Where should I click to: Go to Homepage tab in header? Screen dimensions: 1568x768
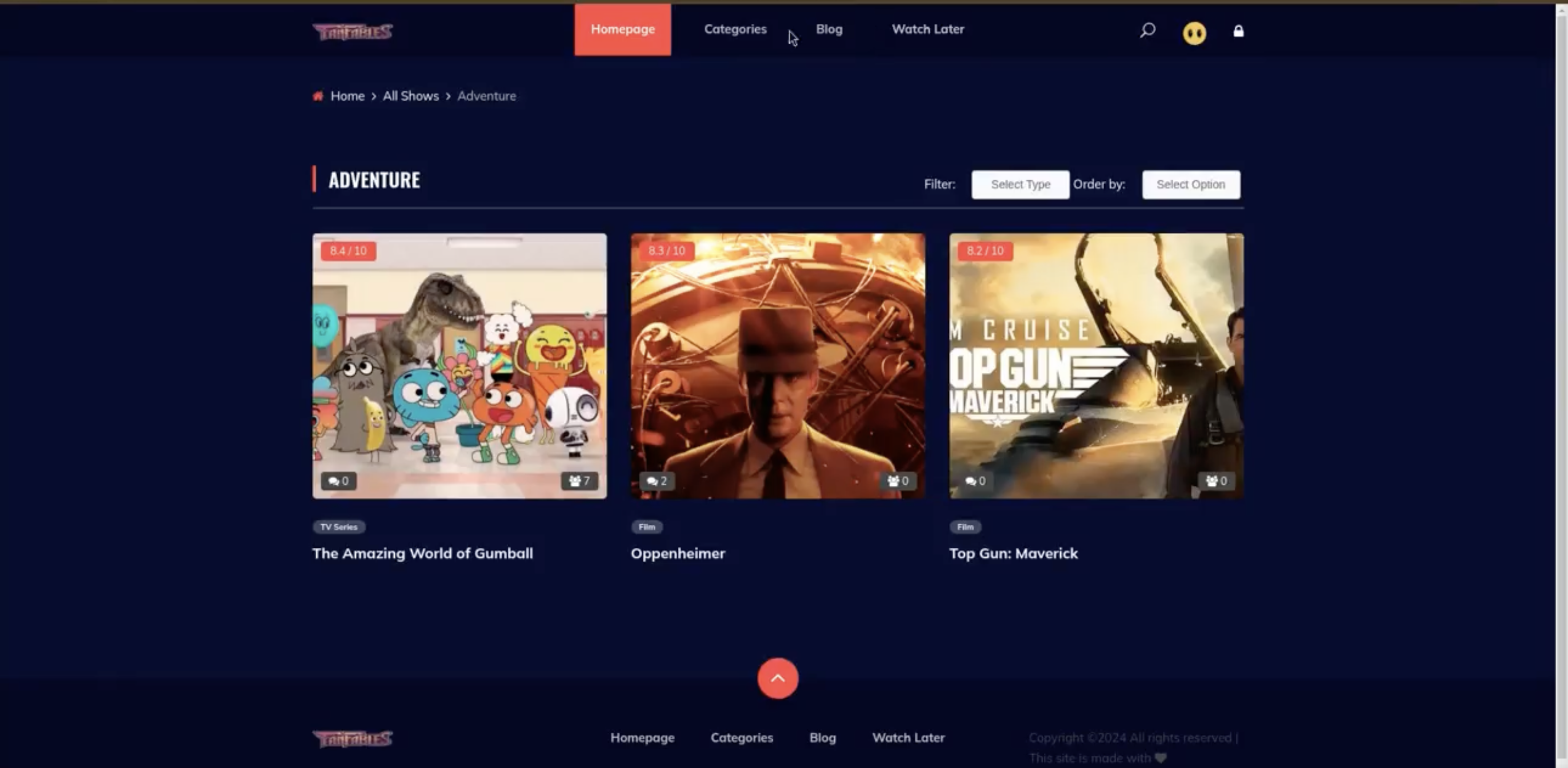tap(623, 29)
